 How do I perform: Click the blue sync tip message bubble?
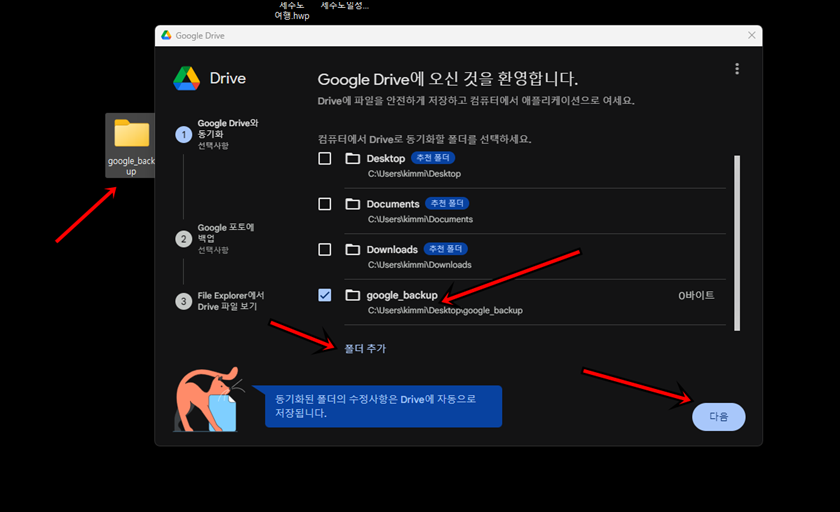click(x=383, y=406)
